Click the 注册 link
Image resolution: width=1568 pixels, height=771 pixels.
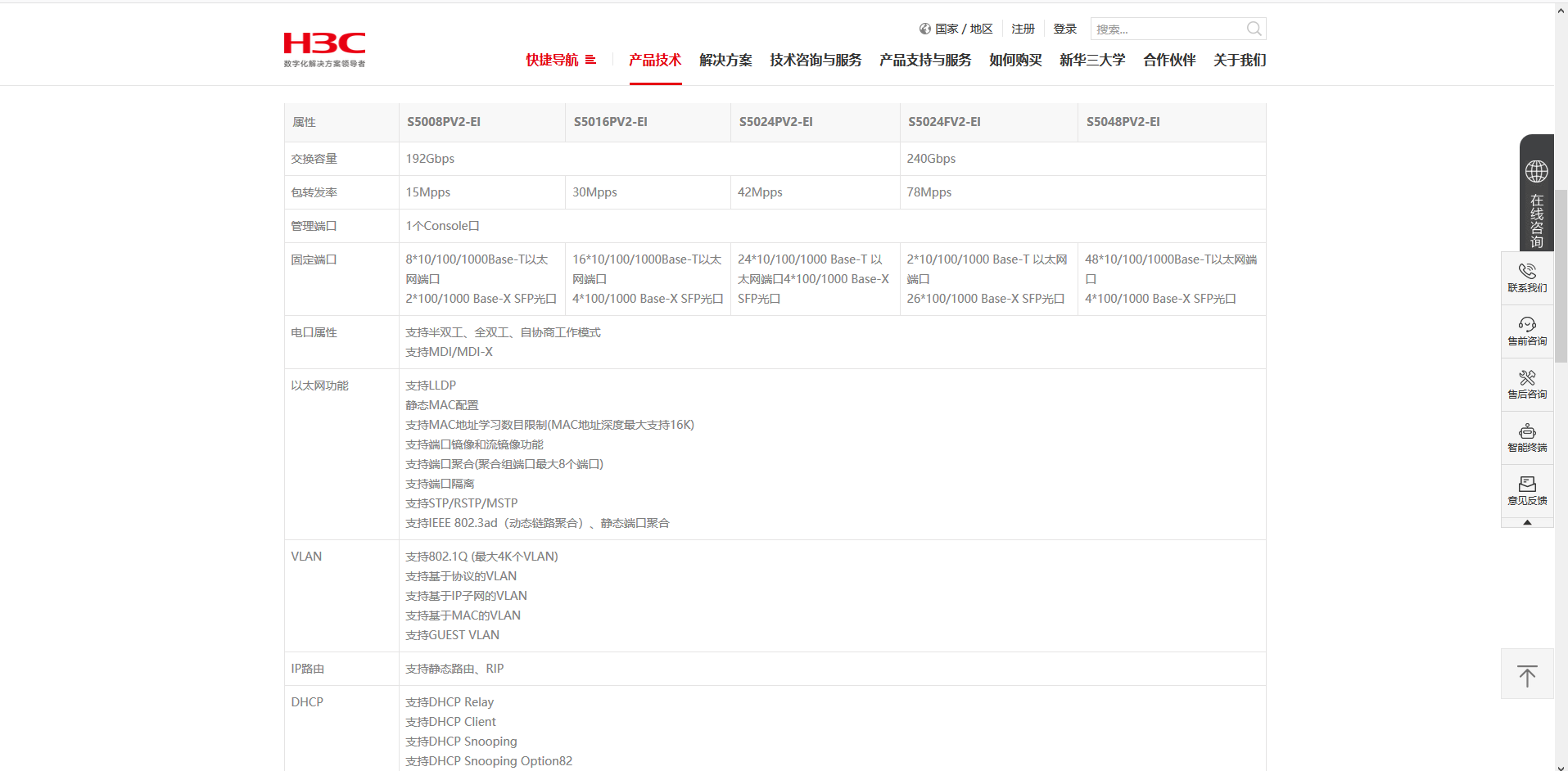point(1023,29)
